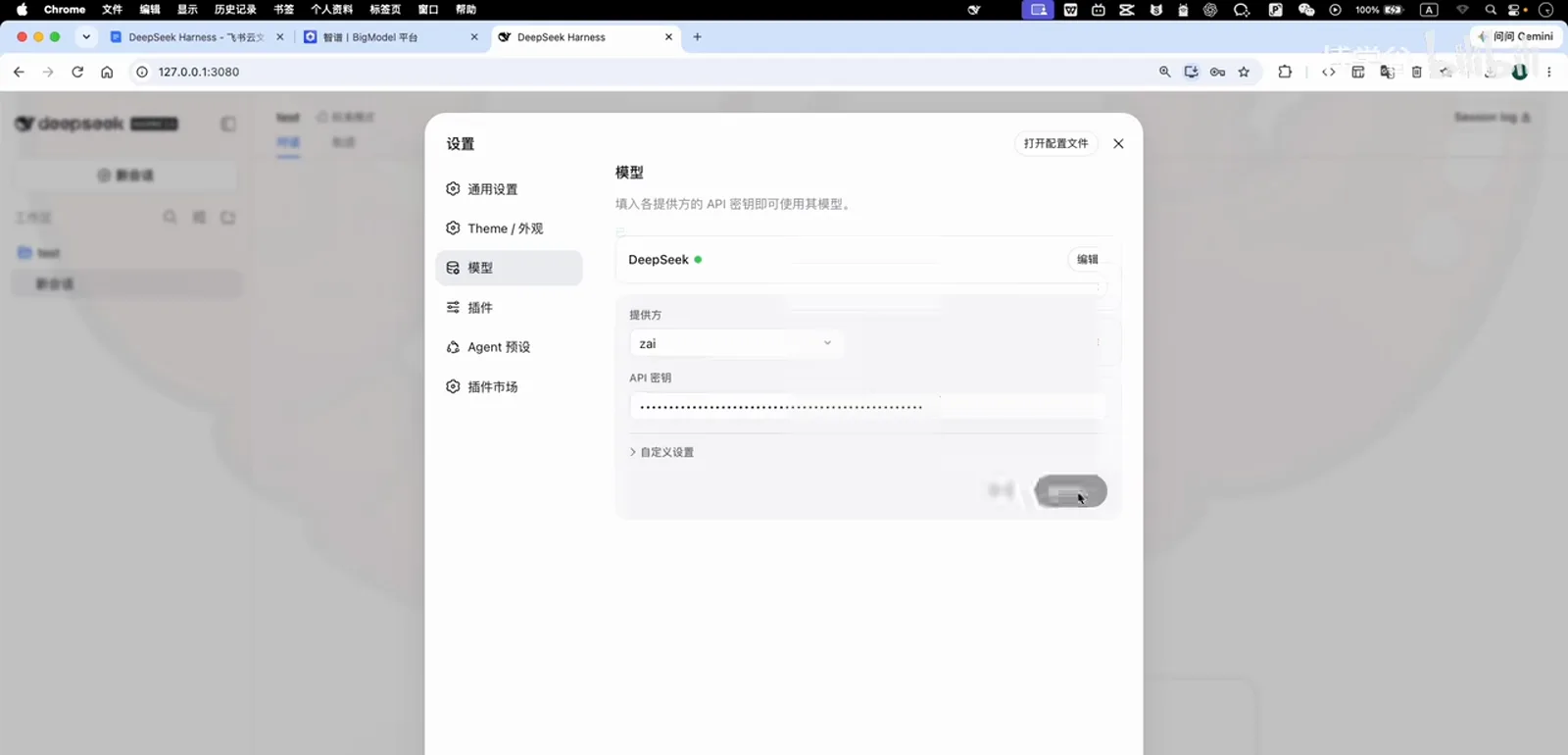Screen dimensions: 1568x755
Task: Click the API 密钥 input field
Action: point(866,406)
